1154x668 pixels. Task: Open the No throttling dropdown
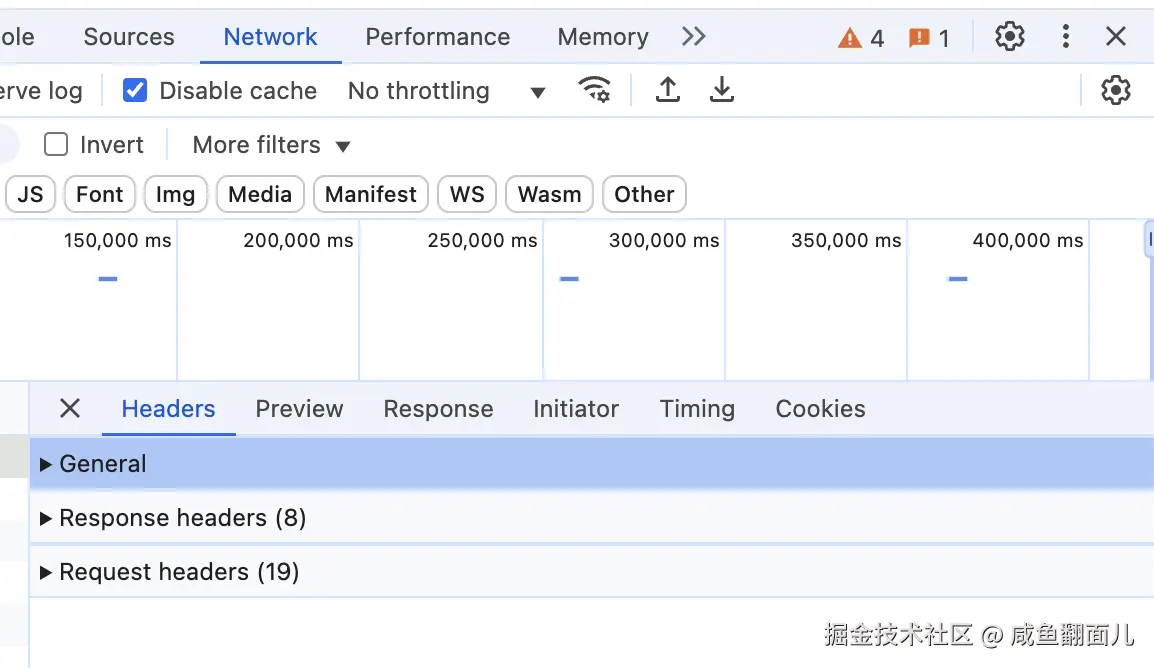446,91
